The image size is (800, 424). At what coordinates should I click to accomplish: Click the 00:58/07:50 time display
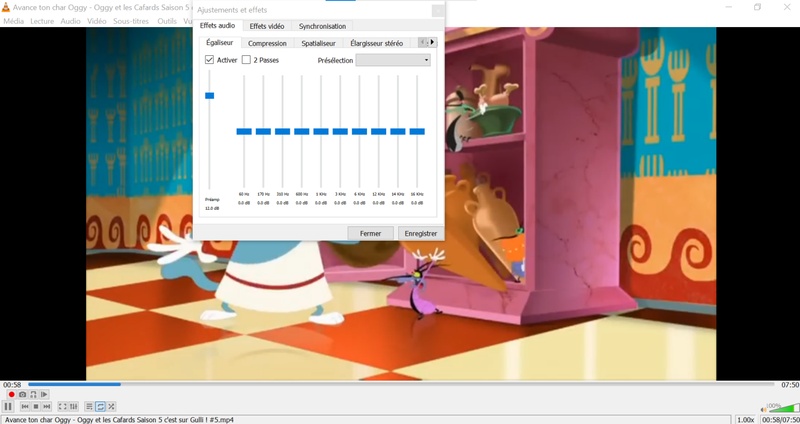point(780,419)
